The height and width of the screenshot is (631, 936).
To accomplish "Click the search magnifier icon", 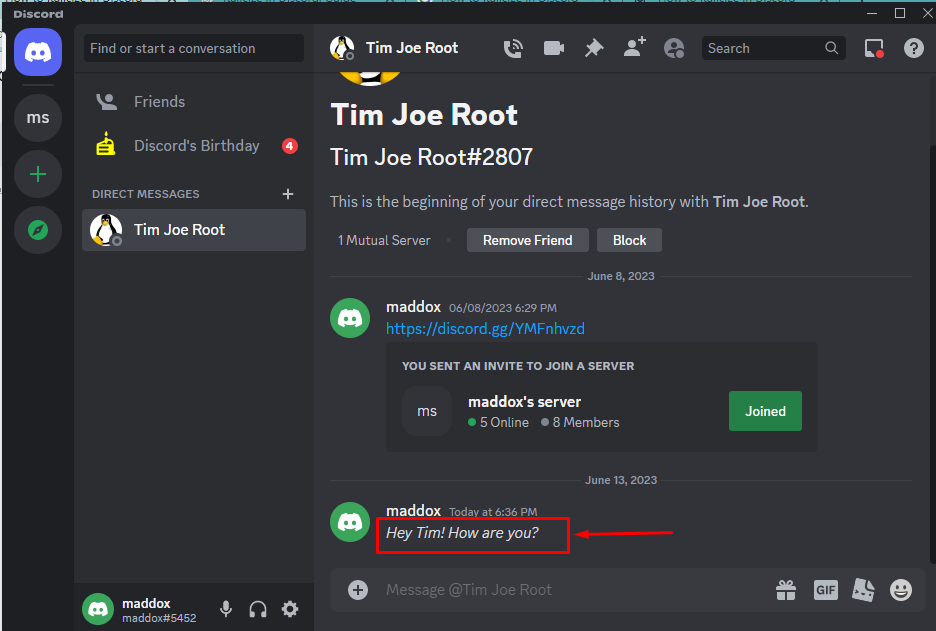I will tap(832, 48).
